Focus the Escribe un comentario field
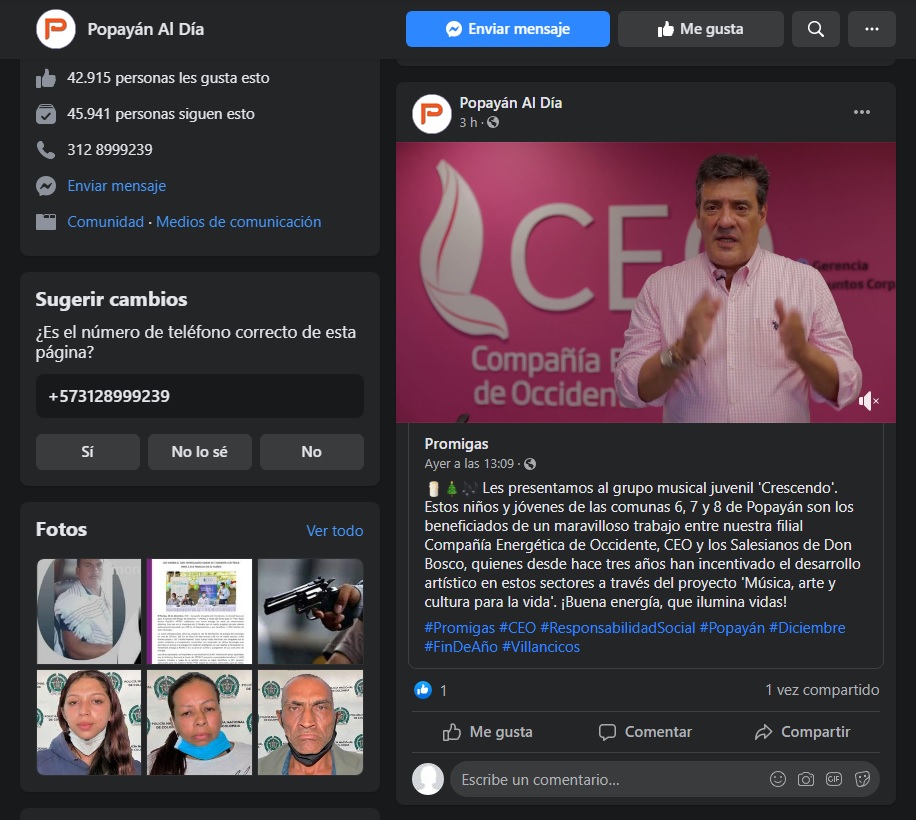Viewport: 916px width, 820px height. click(608, 780)
